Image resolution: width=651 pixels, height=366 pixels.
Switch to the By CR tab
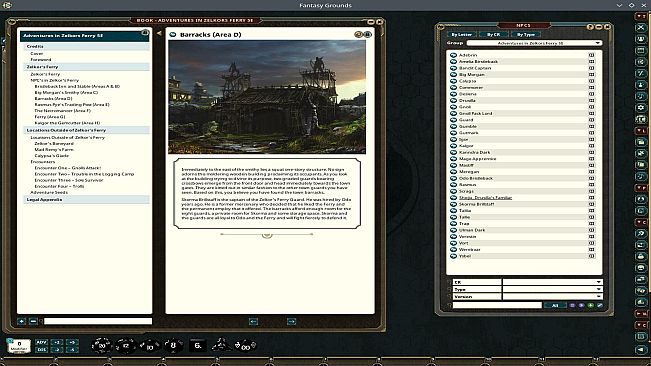[494, 35]
